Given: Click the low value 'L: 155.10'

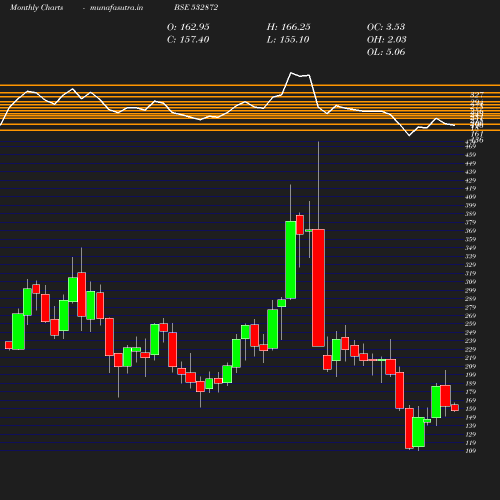Looking at the screenshot, I should pos(288,40).
